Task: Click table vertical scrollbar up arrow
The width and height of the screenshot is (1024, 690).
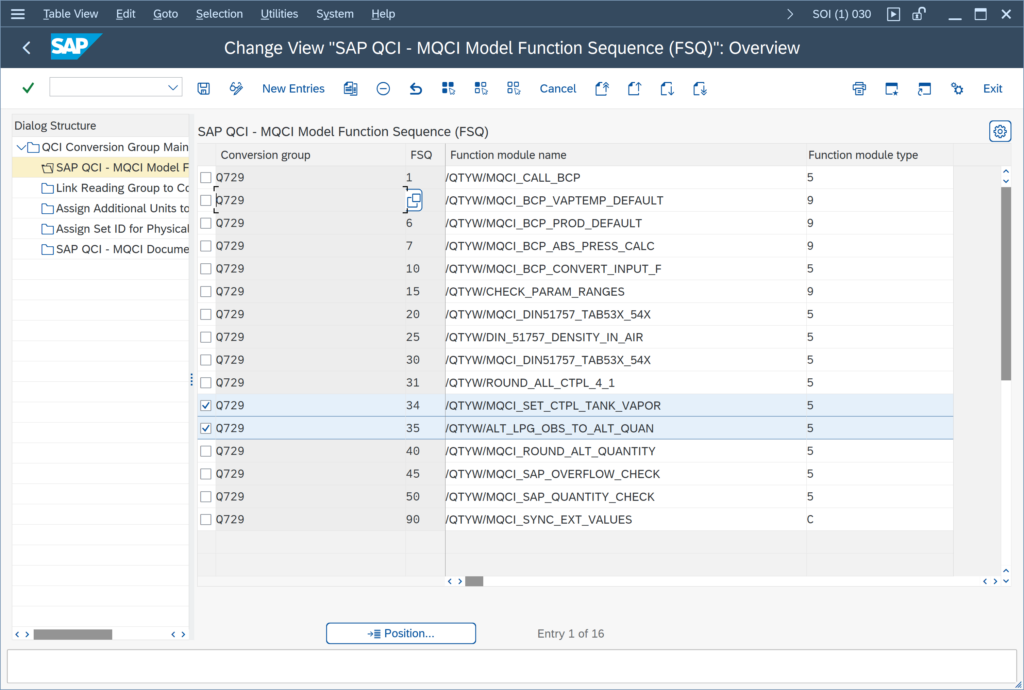Action: [1006, 172]
